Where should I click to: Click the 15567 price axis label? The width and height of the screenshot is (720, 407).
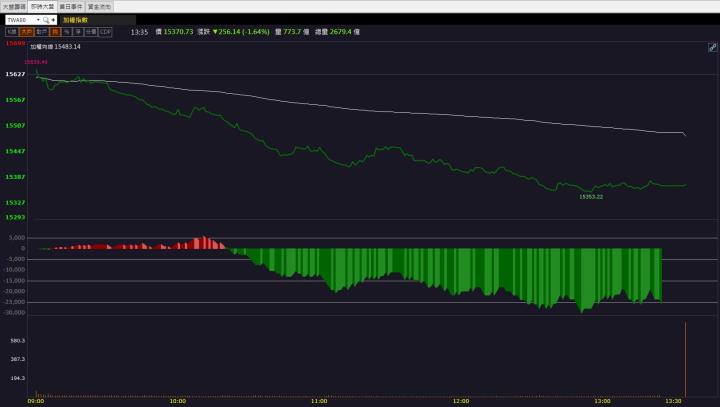15,100
